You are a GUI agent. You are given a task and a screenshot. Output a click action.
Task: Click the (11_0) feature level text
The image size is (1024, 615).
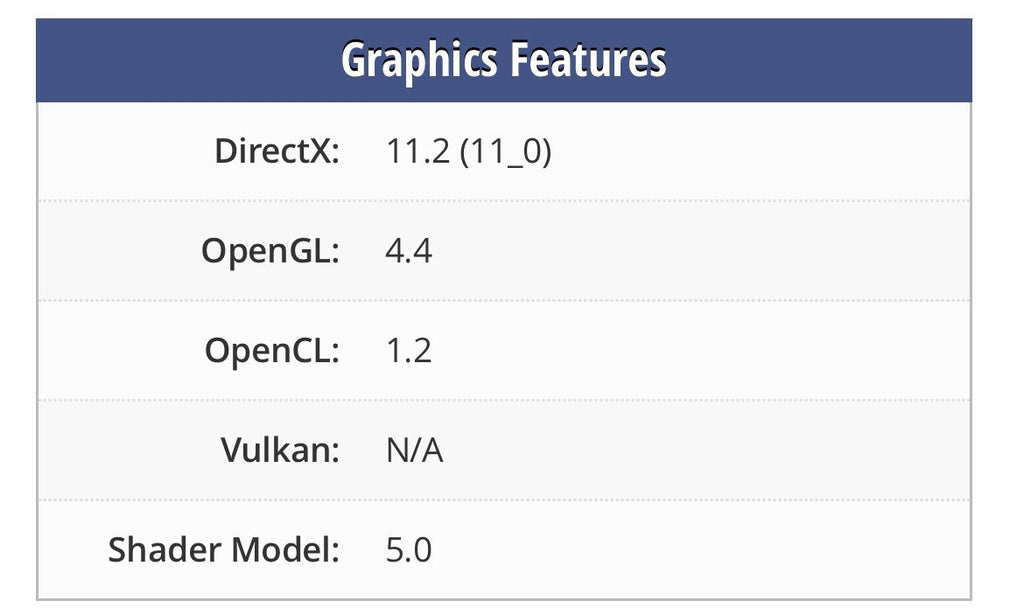(x=505, y=152)
